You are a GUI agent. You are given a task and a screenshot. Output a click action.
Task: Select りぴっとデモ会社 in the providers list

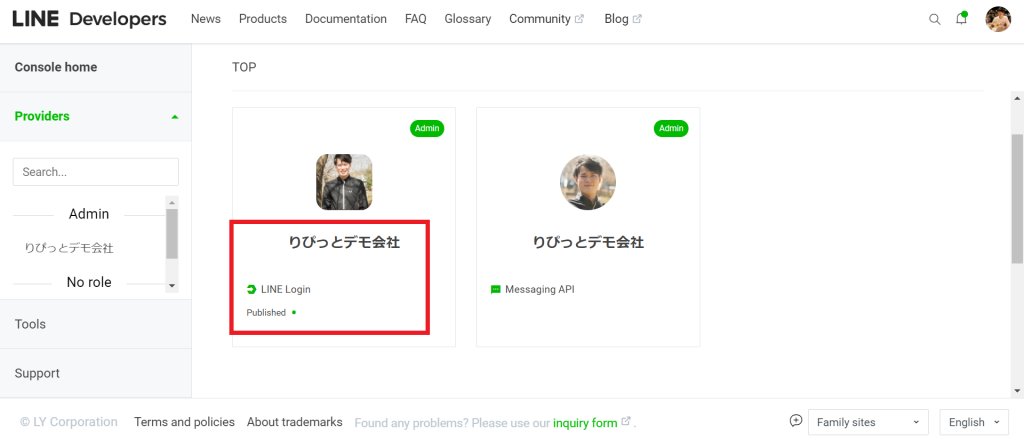(x=69, y=248)
